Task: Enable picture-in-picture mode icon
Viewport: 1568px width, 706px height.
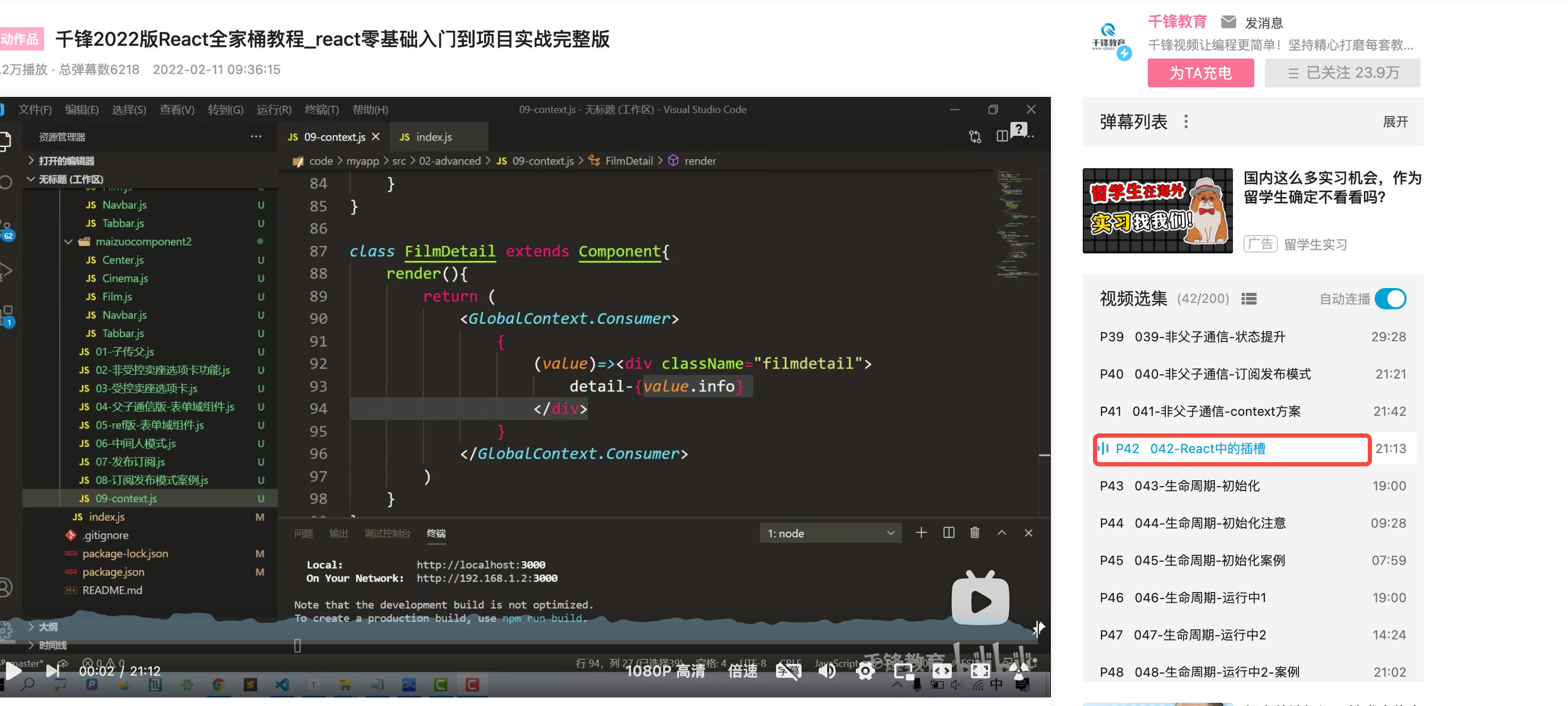Action: 904,671
